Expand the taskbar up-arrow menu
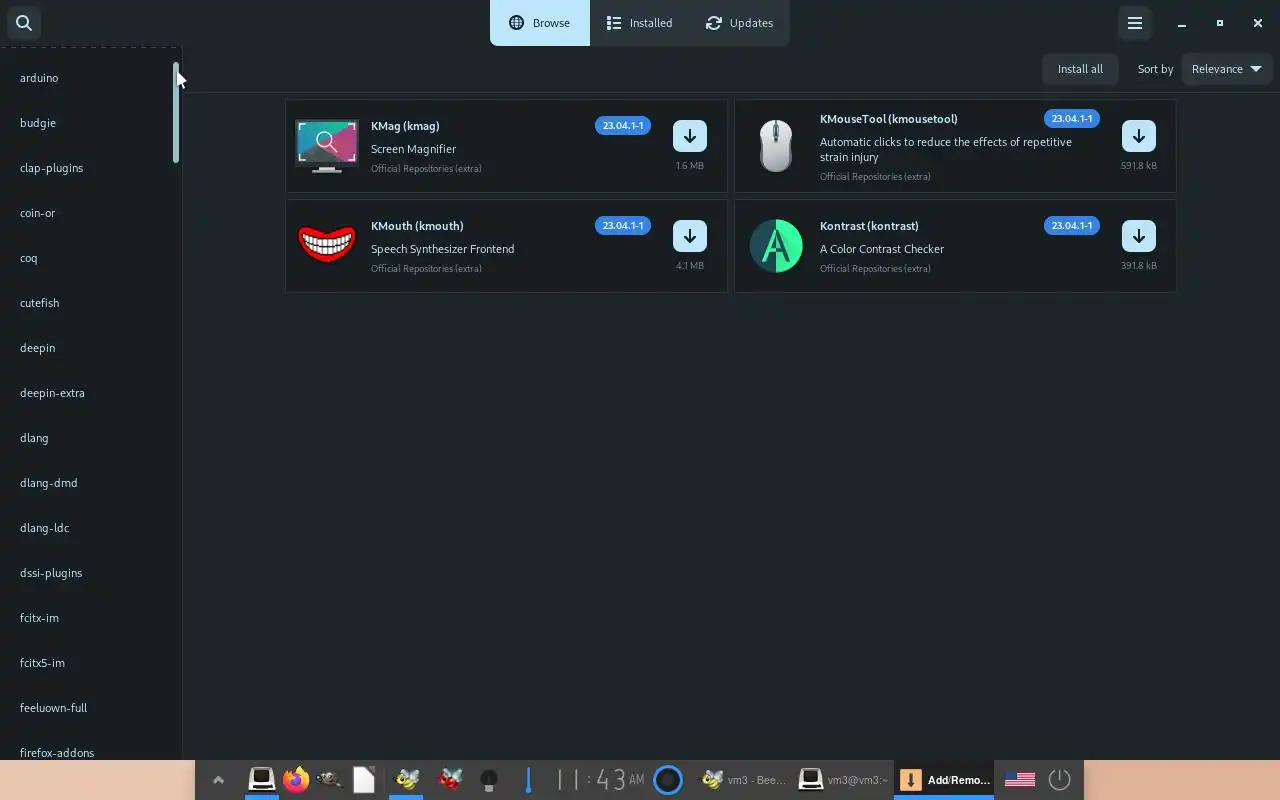The height and width of the screenshot is (800, 1280). pos(218,780)
